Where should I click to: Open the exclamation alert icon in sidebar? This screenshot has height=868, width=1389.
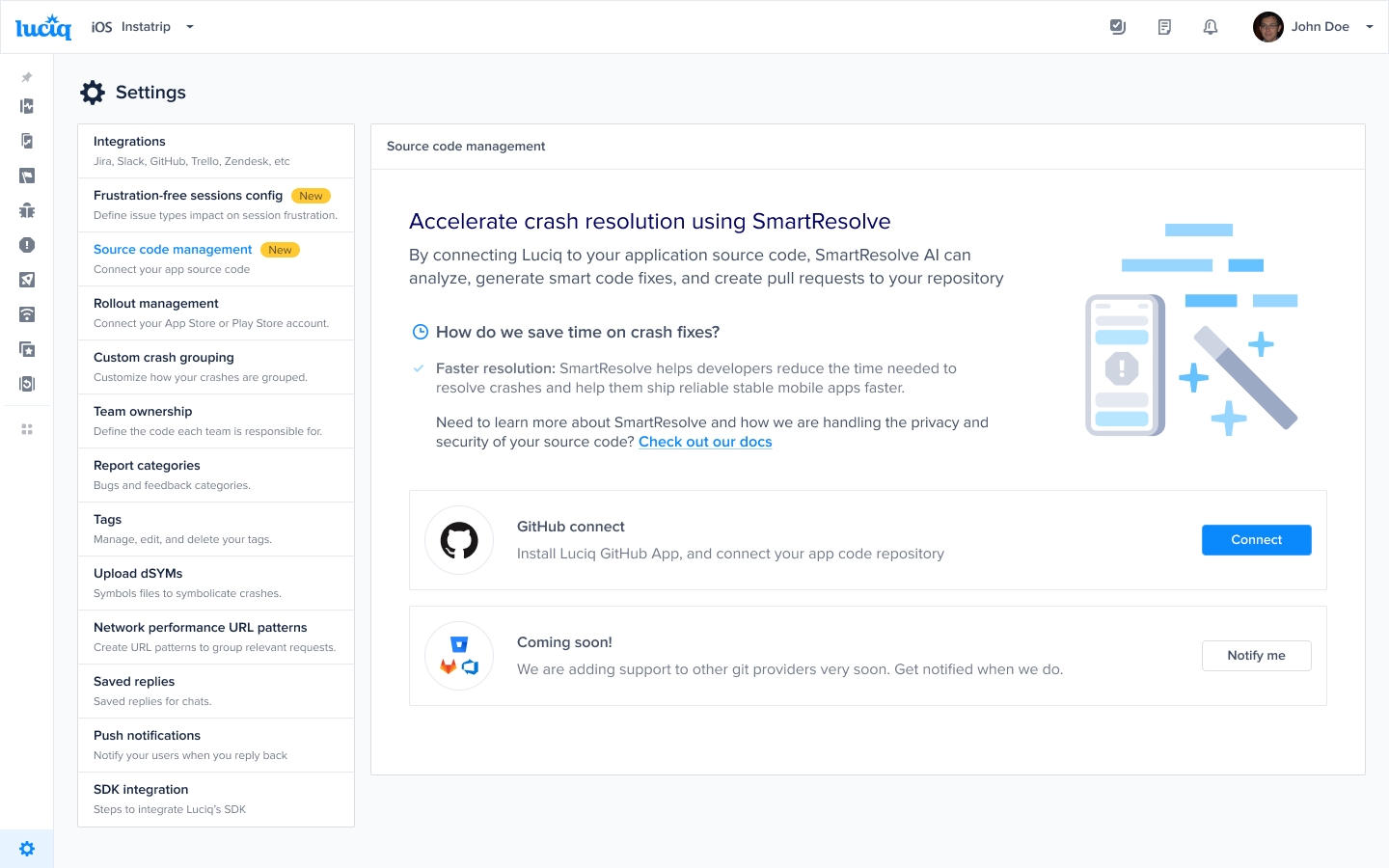[27, 245]
